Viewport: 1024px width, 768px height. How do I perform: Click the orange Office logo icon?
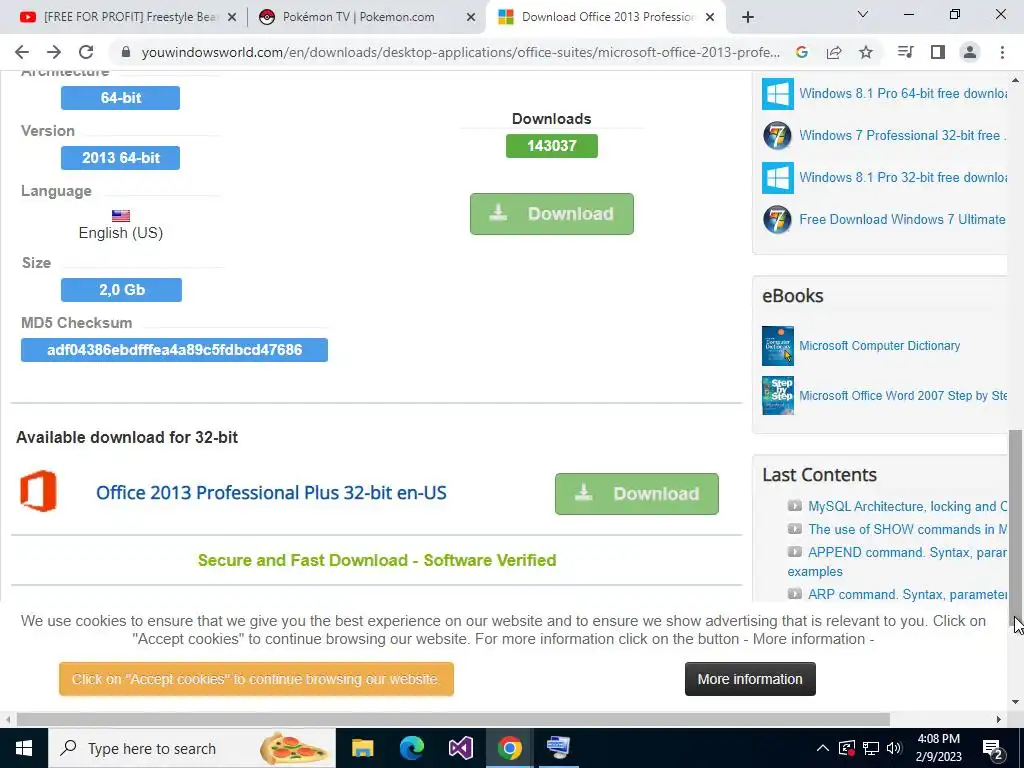[x=38, y=491]
